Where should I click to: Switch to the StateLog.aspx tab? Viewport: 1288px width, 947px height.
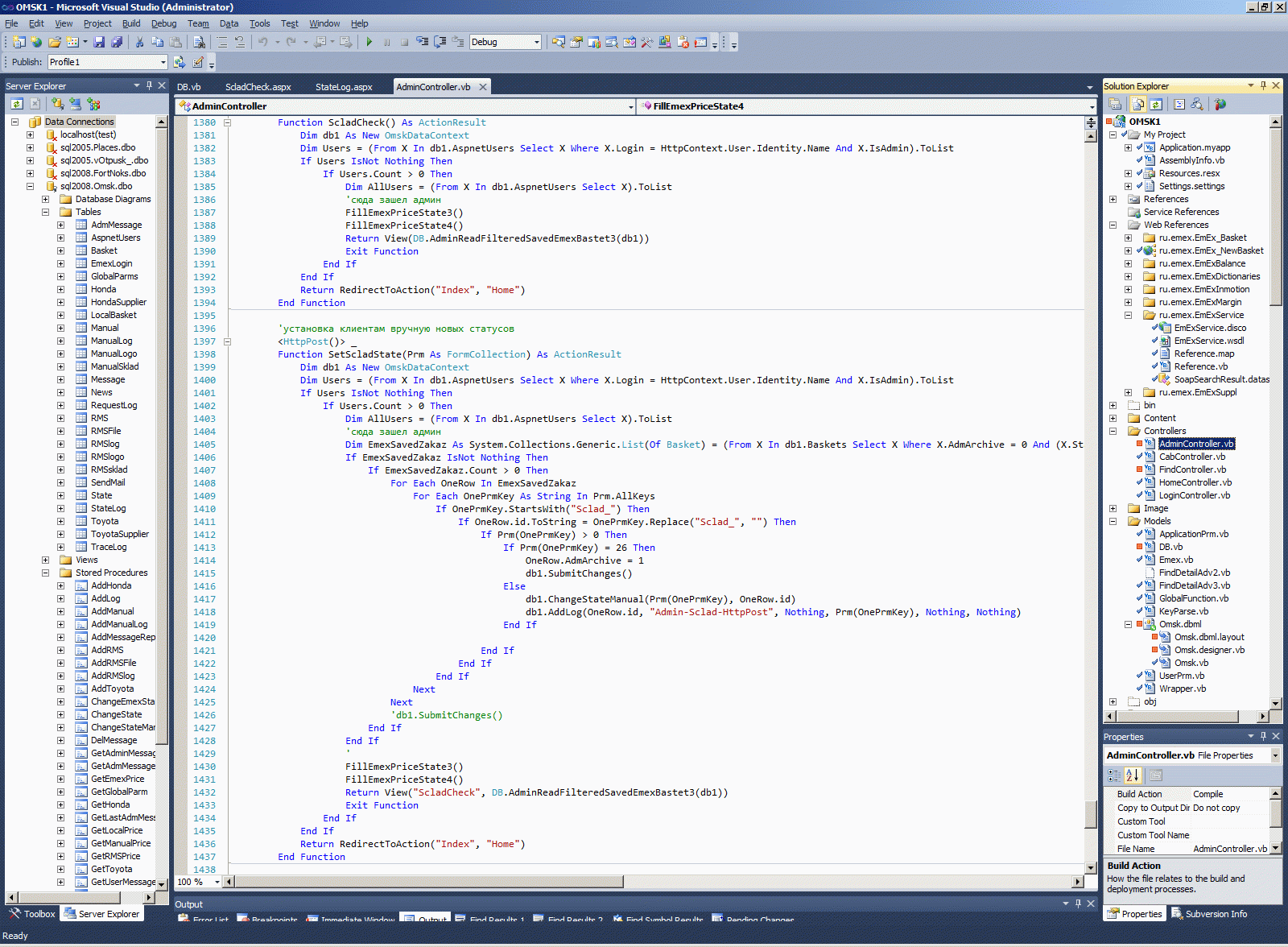(x=344, y=87)
